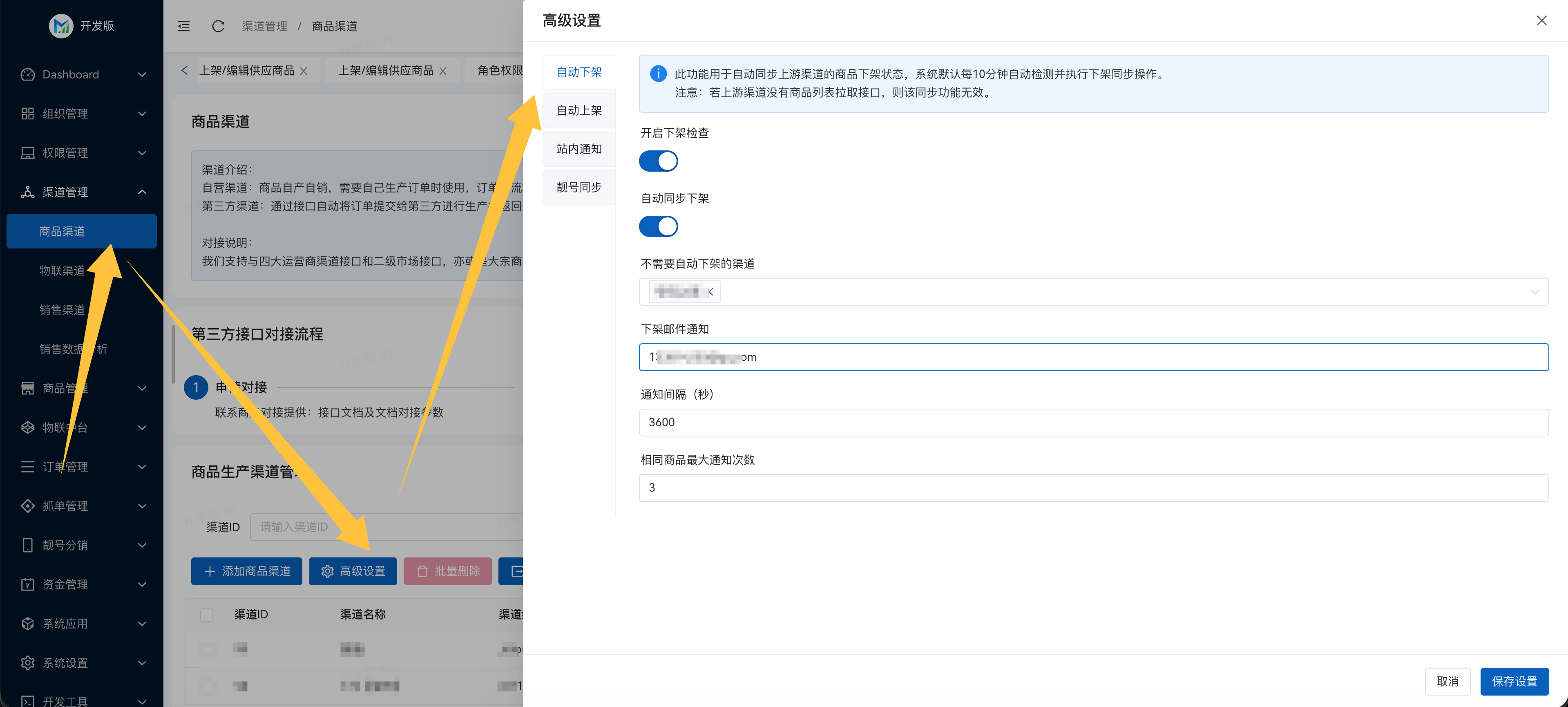Close the first 上架/编辑供应商品 tab
The image size is (1568, 707).
coord(304,71)
